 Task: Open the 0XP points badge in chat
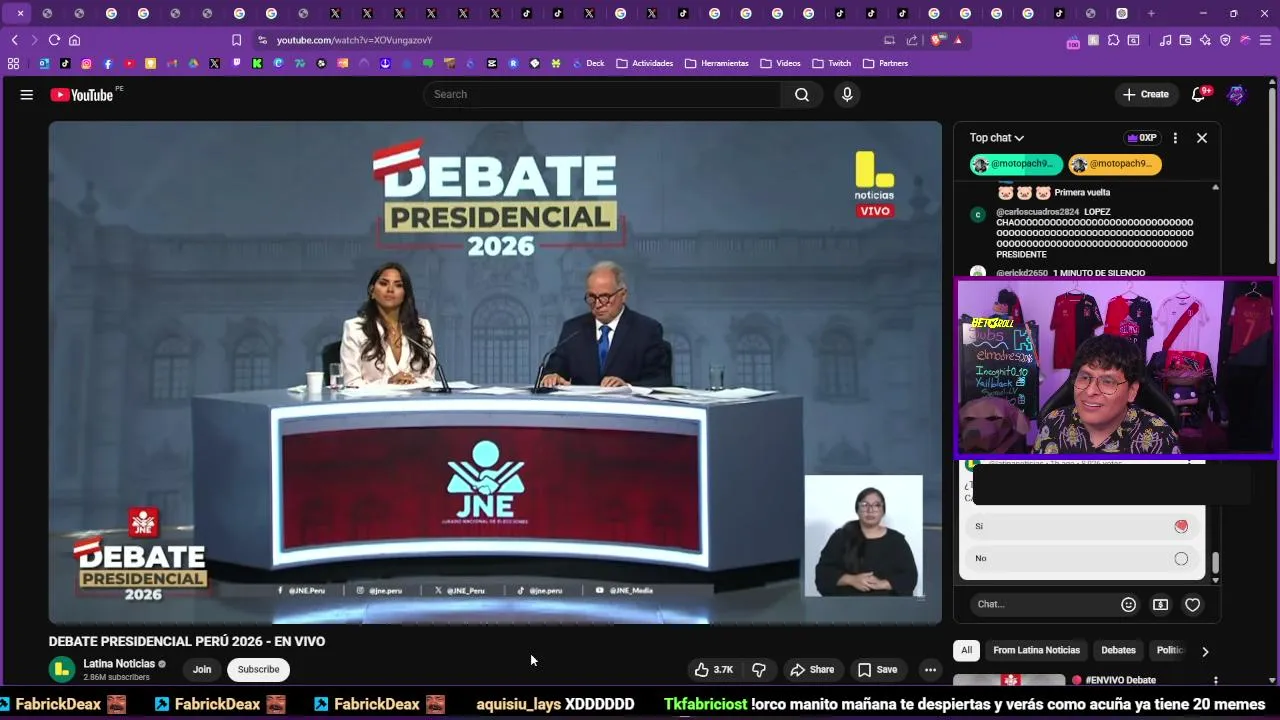click(x=1141, y=138)
